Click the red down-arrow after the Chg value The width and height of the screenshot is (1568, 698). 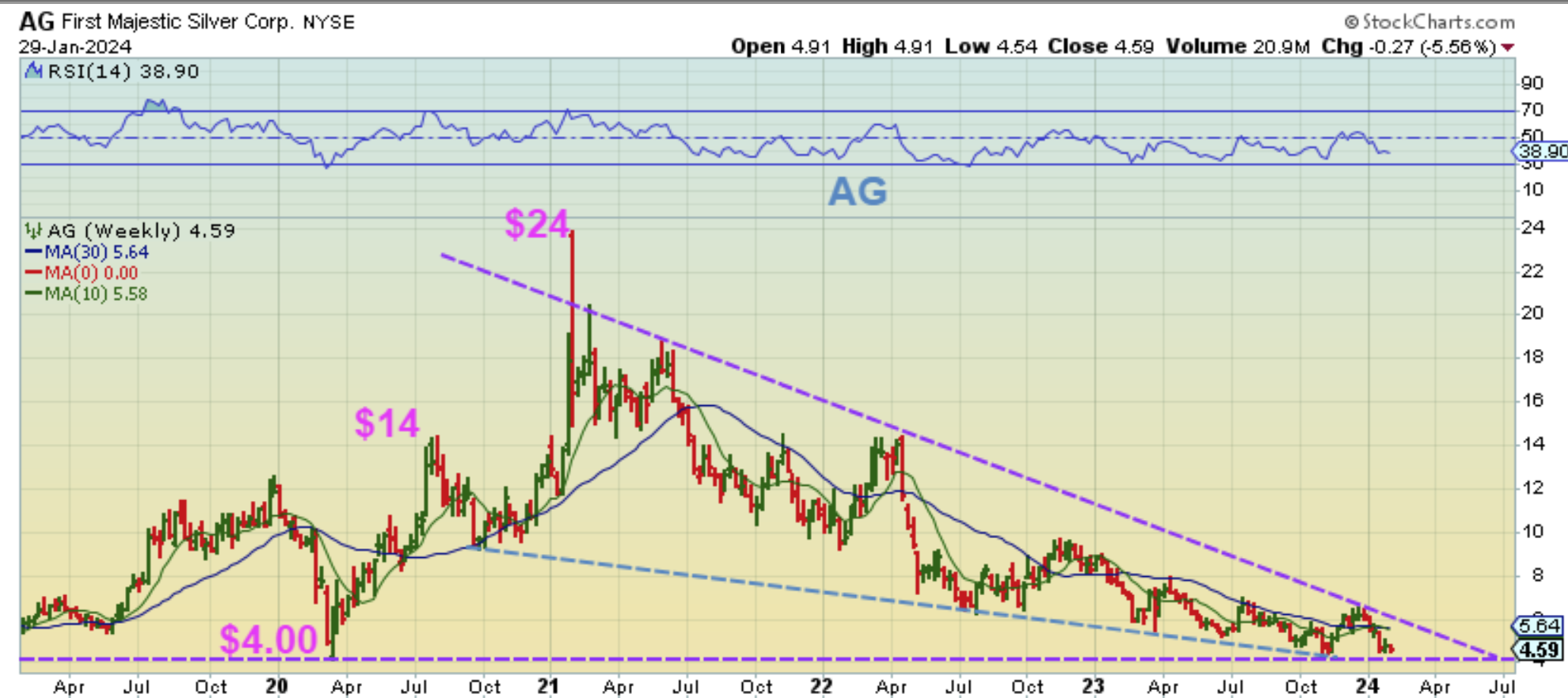(x=1508, y=47)
